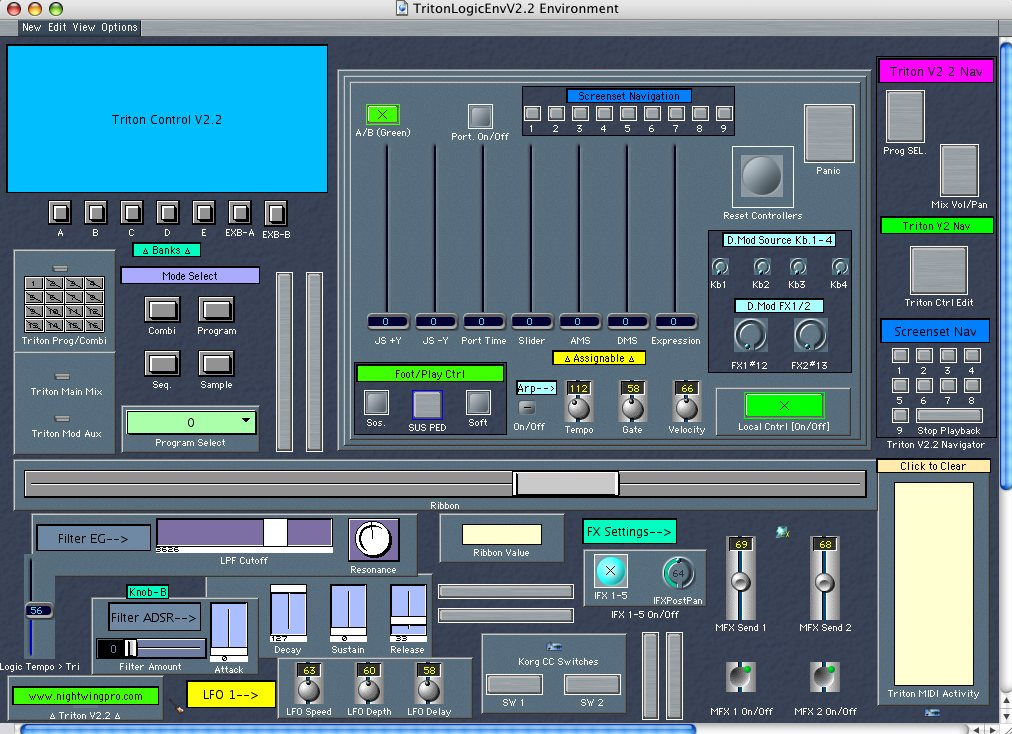The width and height of the screenshot is (1012, 734).
Task: Click the Click to Clear label
Action: (x=933, y=466)
